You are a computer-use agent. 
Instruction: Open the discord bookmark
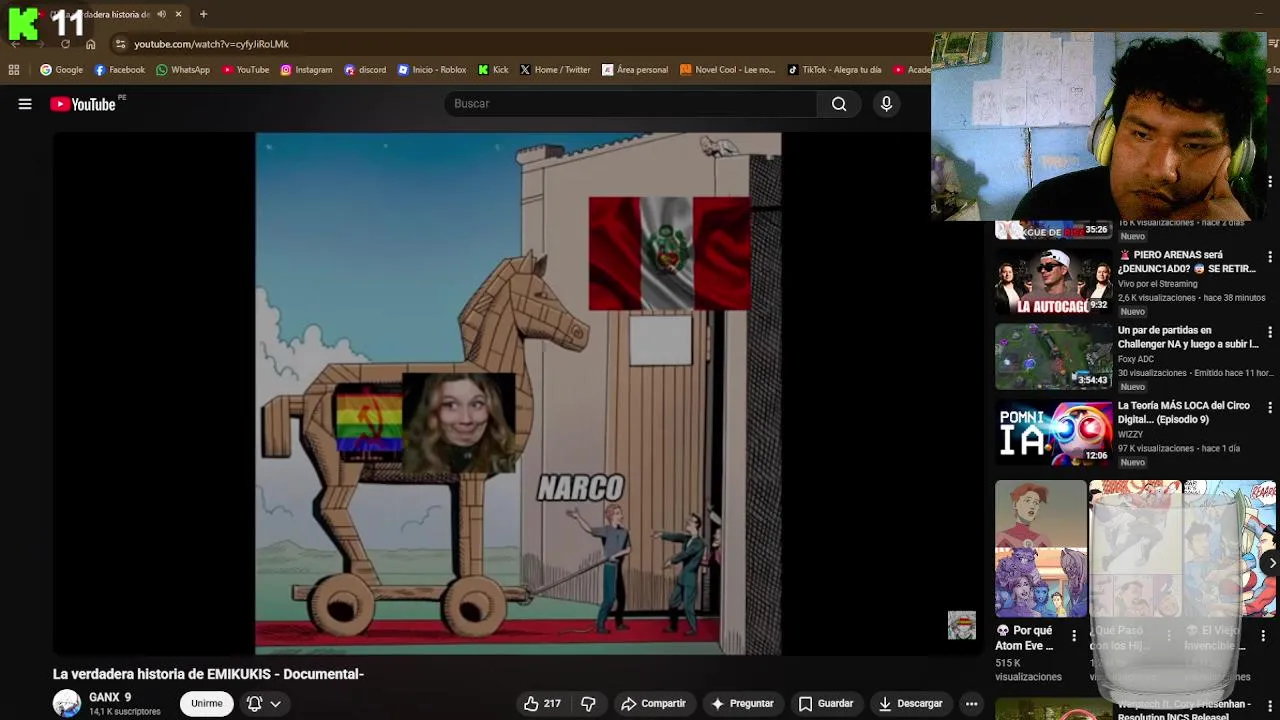pos(364,70)
